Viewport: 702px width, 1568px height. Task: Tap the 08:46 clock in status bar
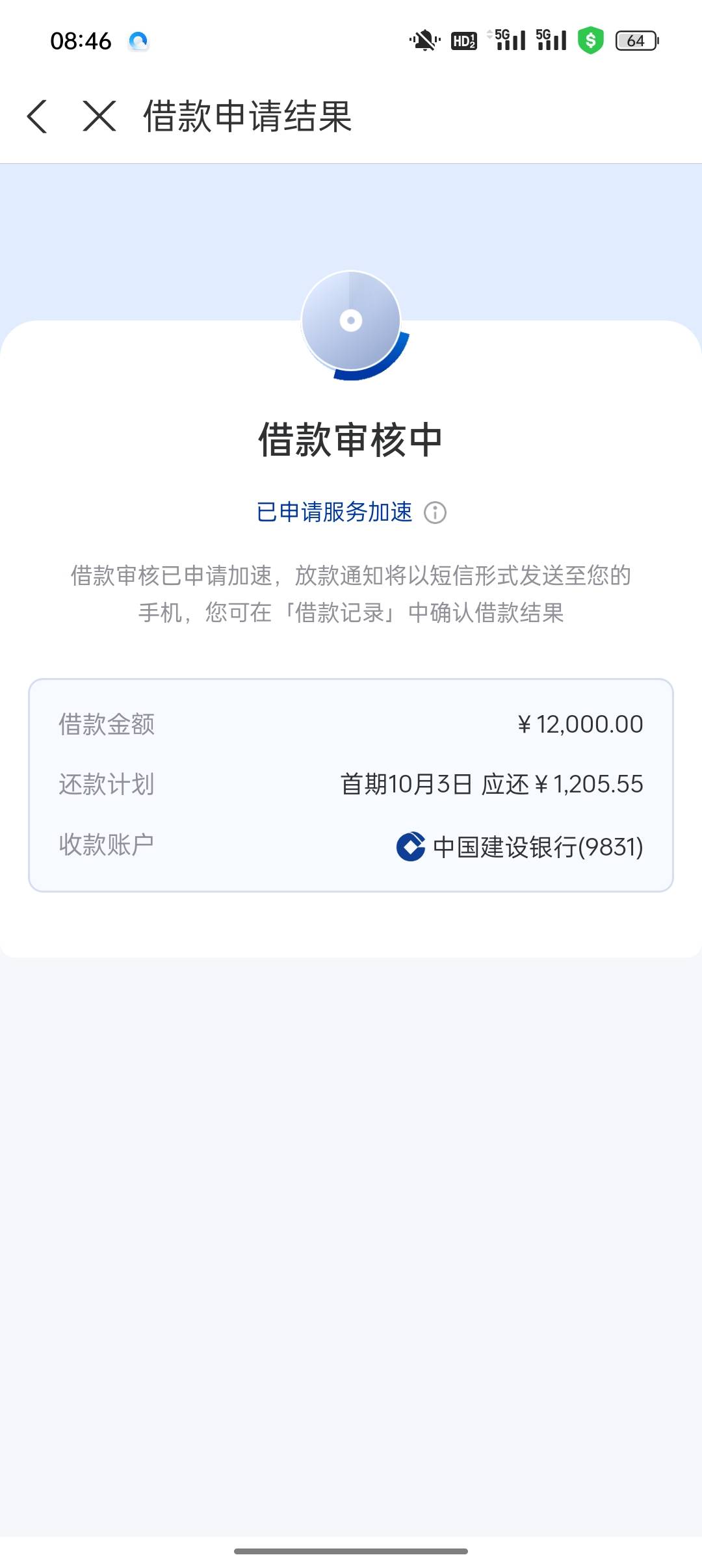pyautogui.click(x=81, y=41)
